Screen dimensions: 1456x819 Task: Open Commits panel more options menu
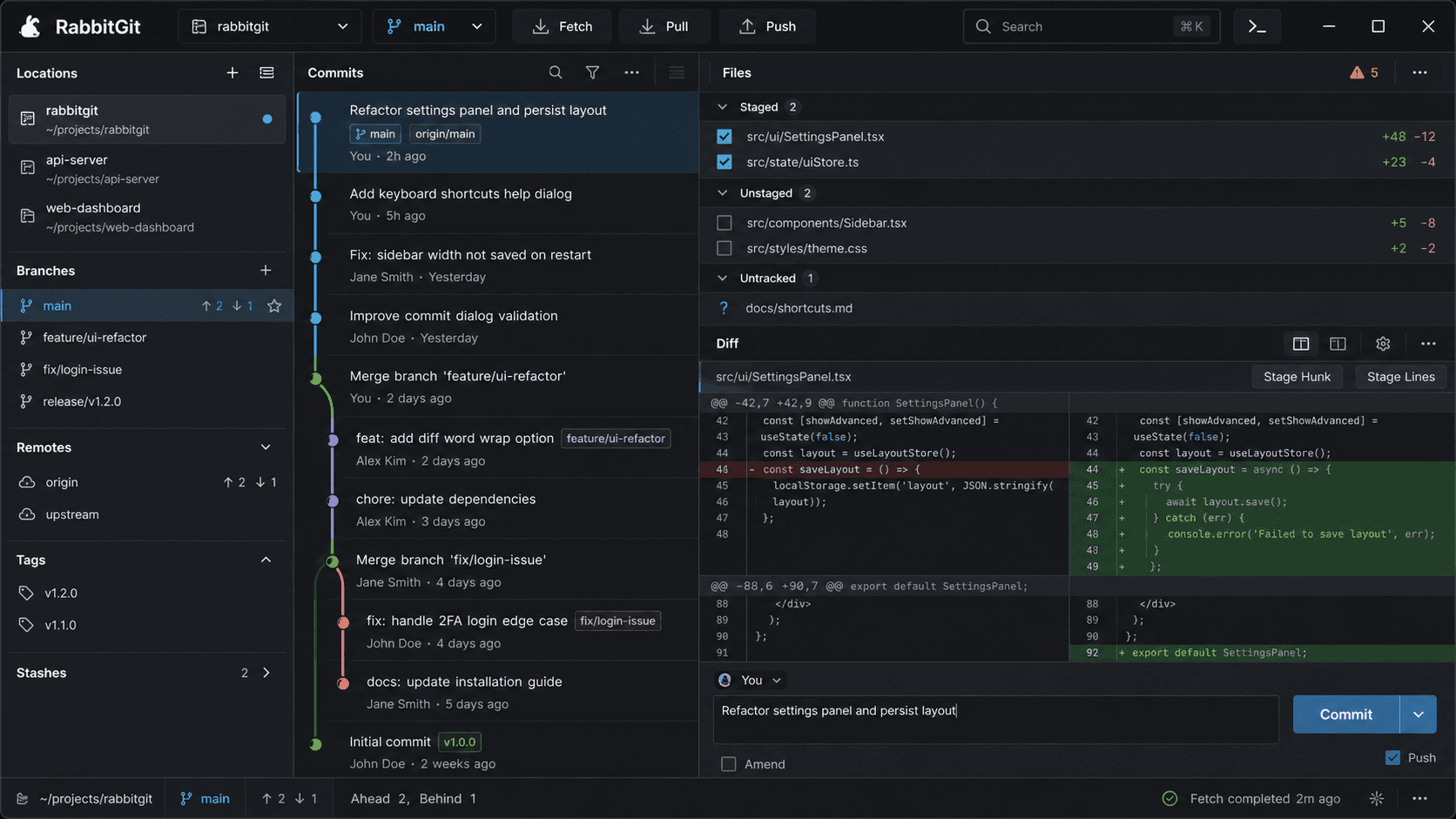click(631, 73)
